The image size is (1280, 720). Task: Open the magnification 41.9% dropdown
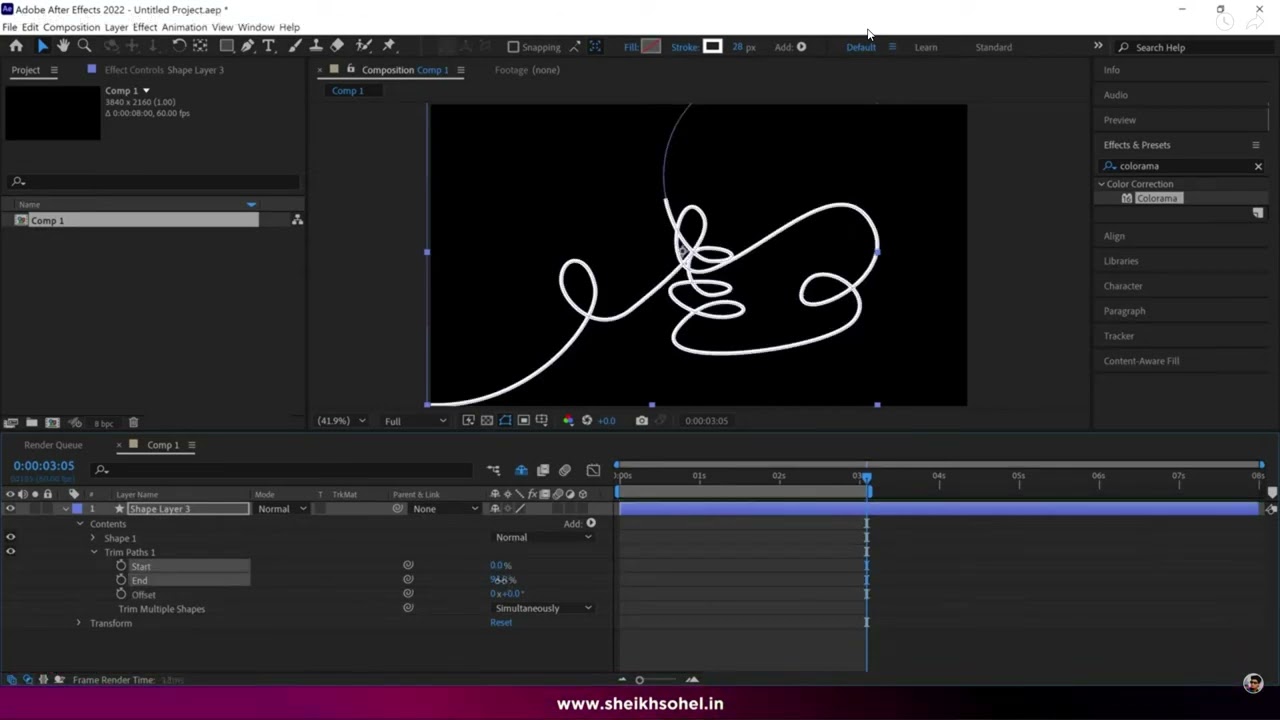click(x=341, y=421)
